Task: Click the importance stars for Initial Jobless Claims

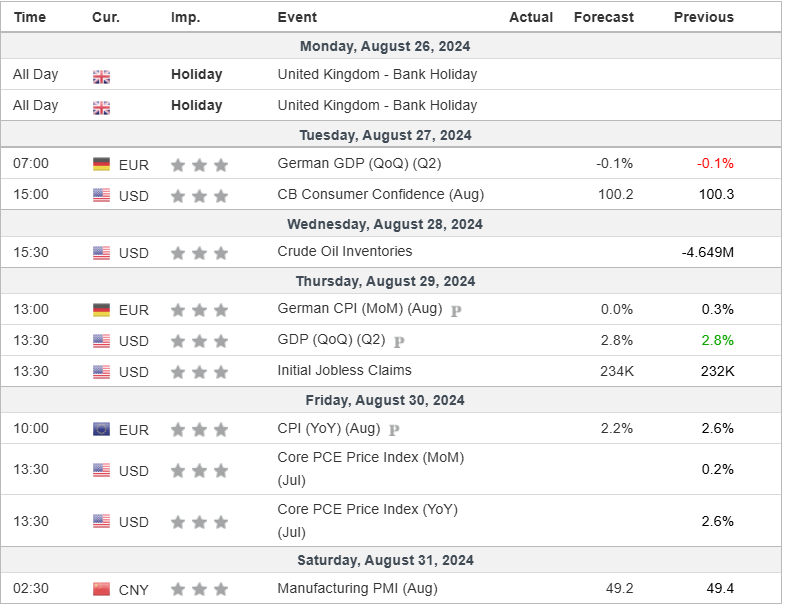Action: click(199, 372)
